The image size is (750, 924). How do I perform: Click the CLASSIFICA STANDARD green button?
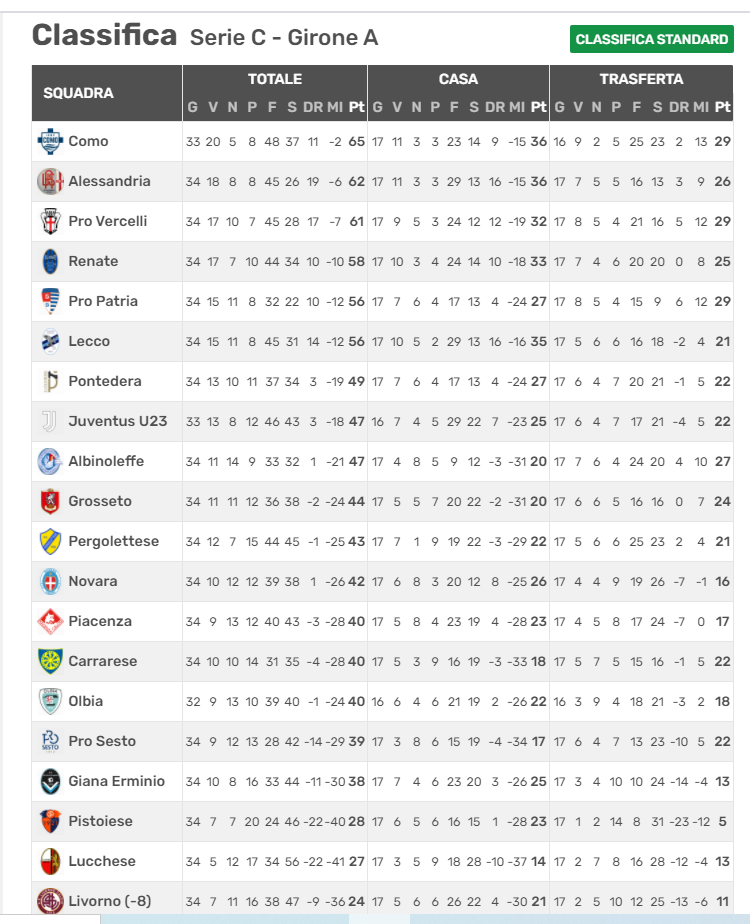[652, 39]
